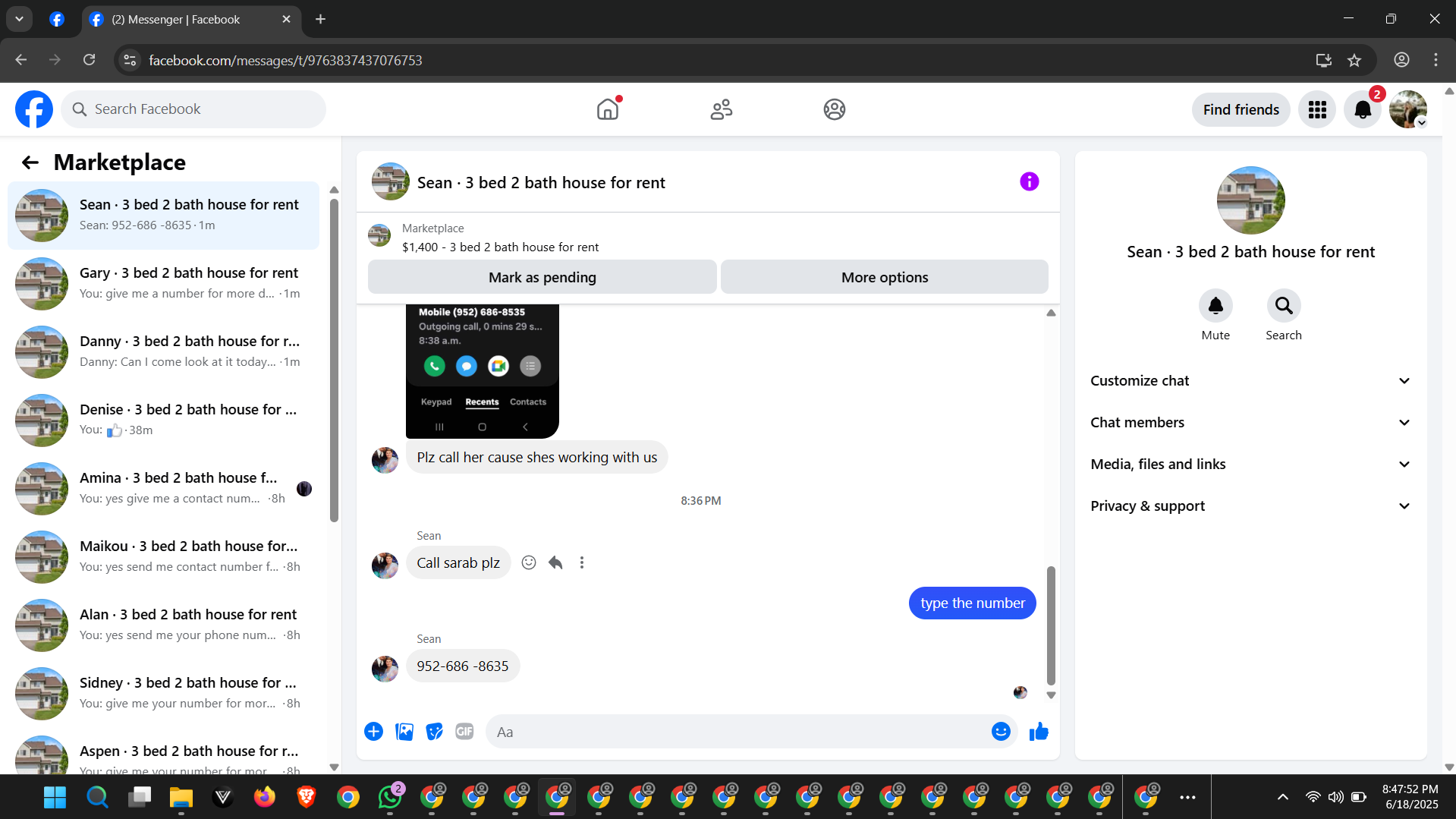Open Denise's house for rent conversation
This screenshot has height=819, width=1456.
click(x=163, y=420)
